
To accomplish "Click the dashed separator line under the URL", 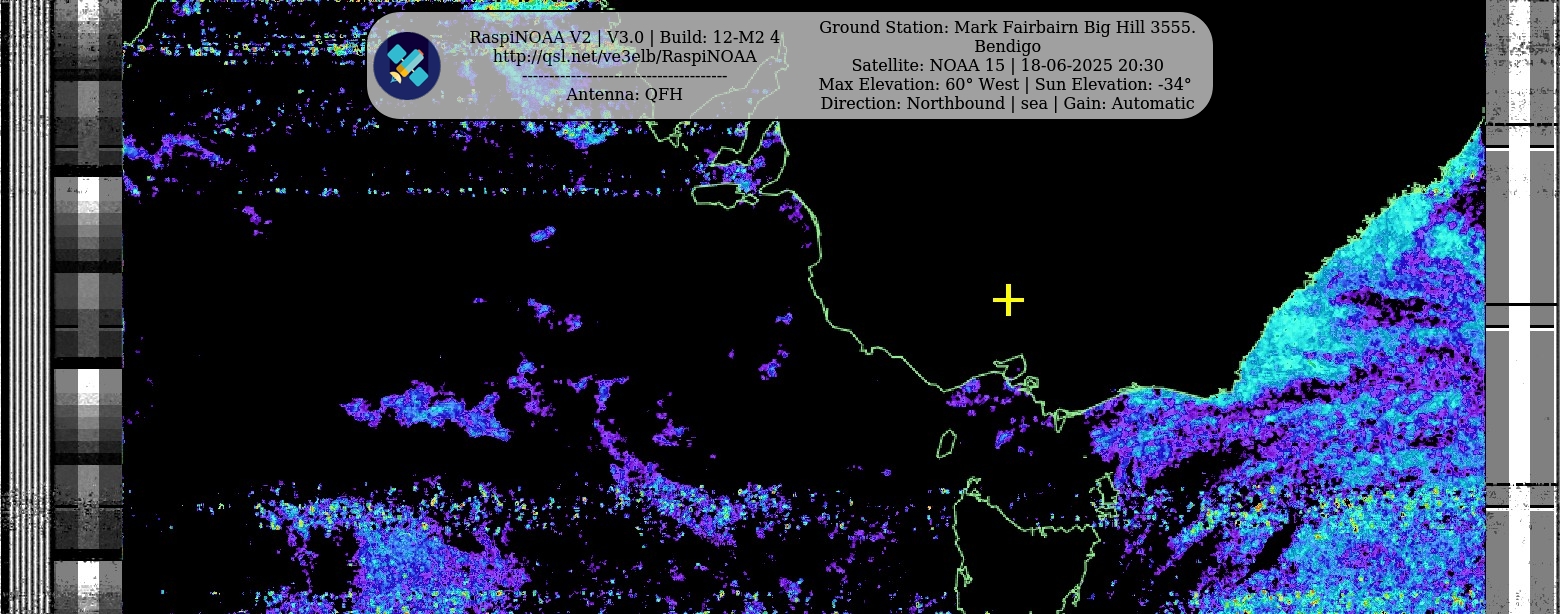I will [624, 75].
